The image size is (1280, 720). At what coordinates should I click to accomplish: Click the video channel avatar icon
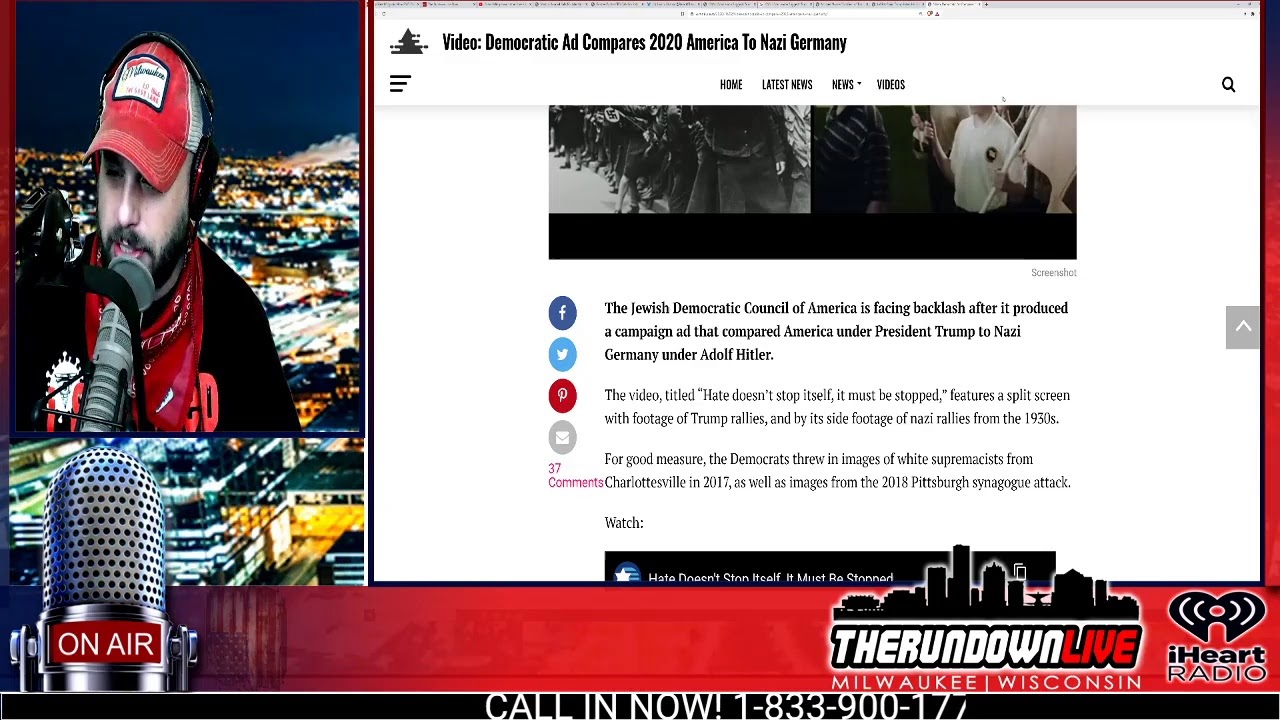[x=627, y=574]
